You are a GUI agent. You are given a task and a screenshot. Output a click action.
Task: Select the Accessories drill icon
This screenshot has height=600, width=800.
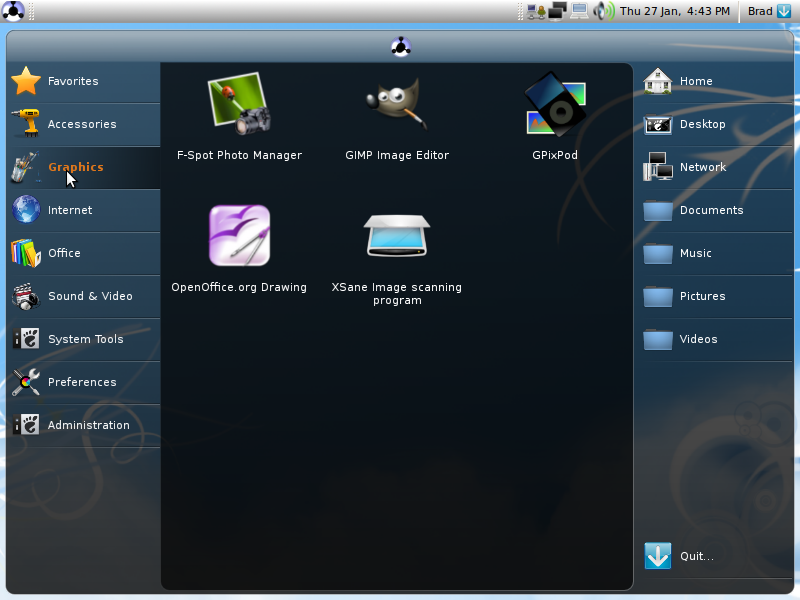pos(26,123)
